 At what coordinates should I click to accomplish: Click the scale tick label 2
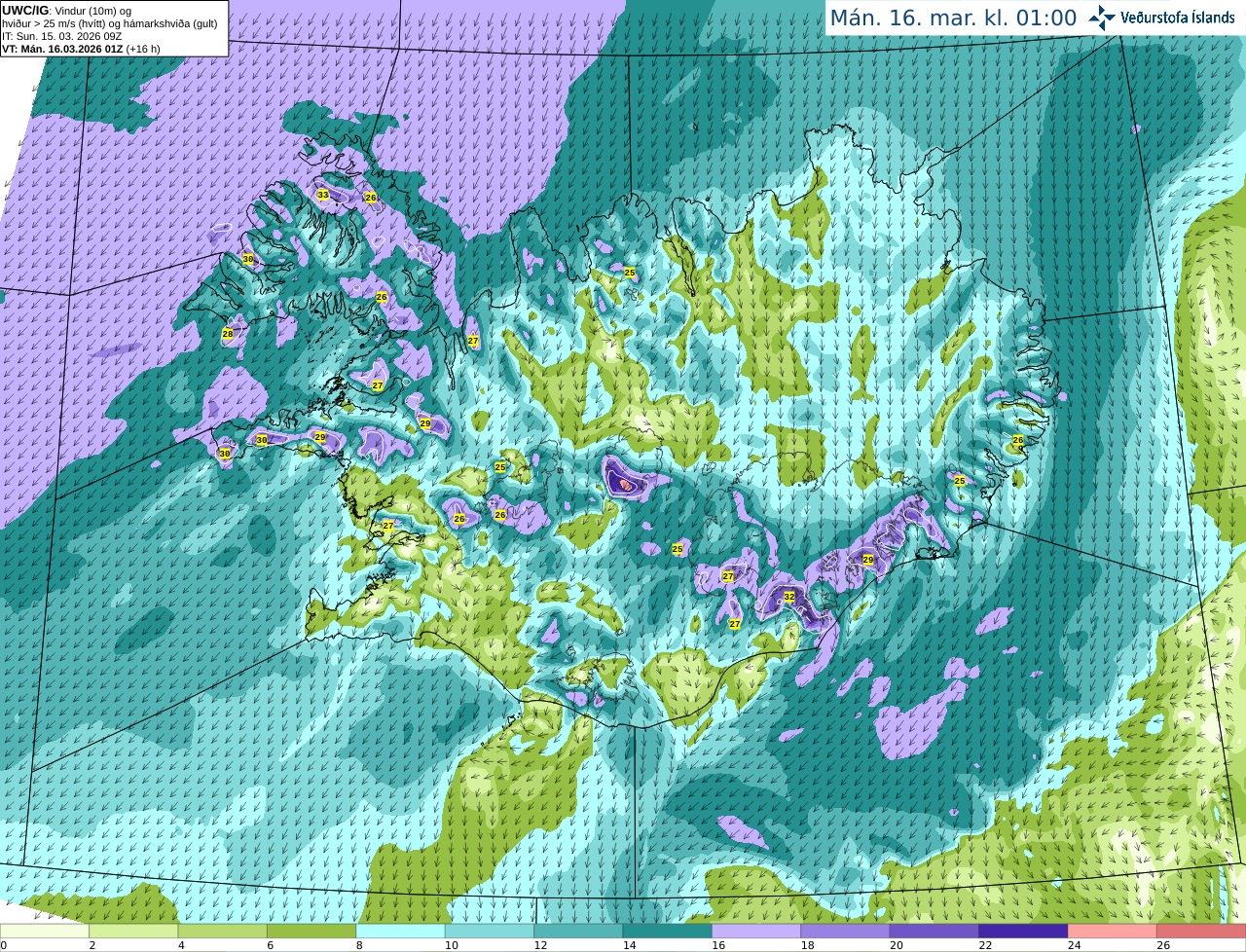click(x=92, y=945)
